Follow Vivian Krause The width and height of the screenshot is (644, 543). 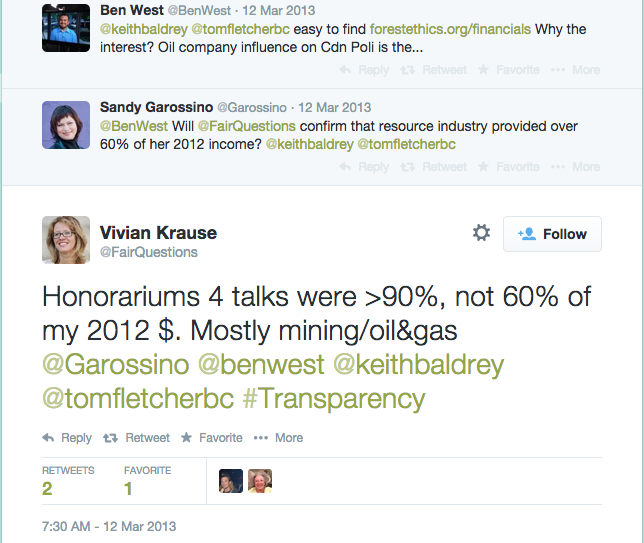(552, 234)
